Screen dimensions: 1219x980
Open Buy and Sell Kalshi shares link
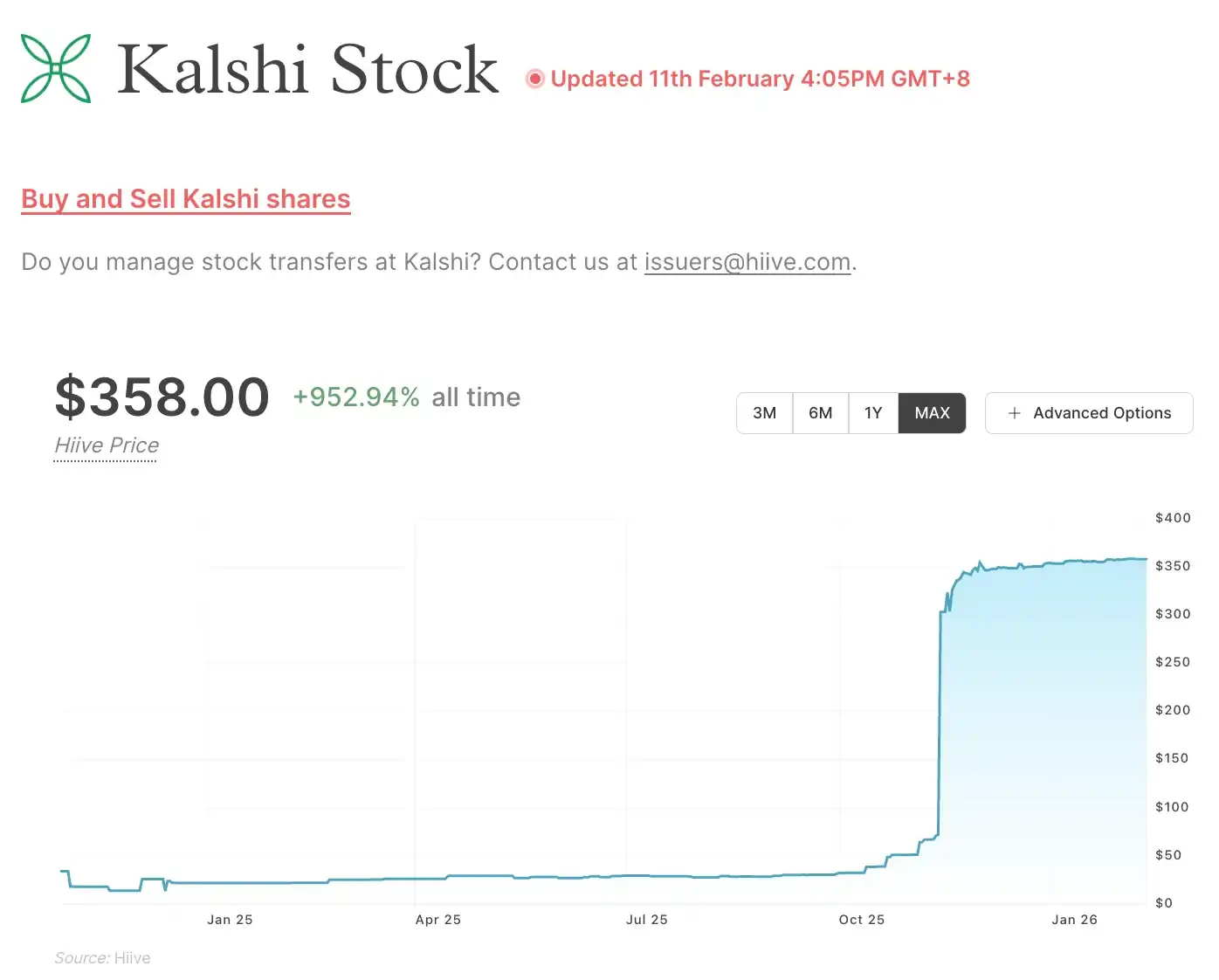[186, 199]
